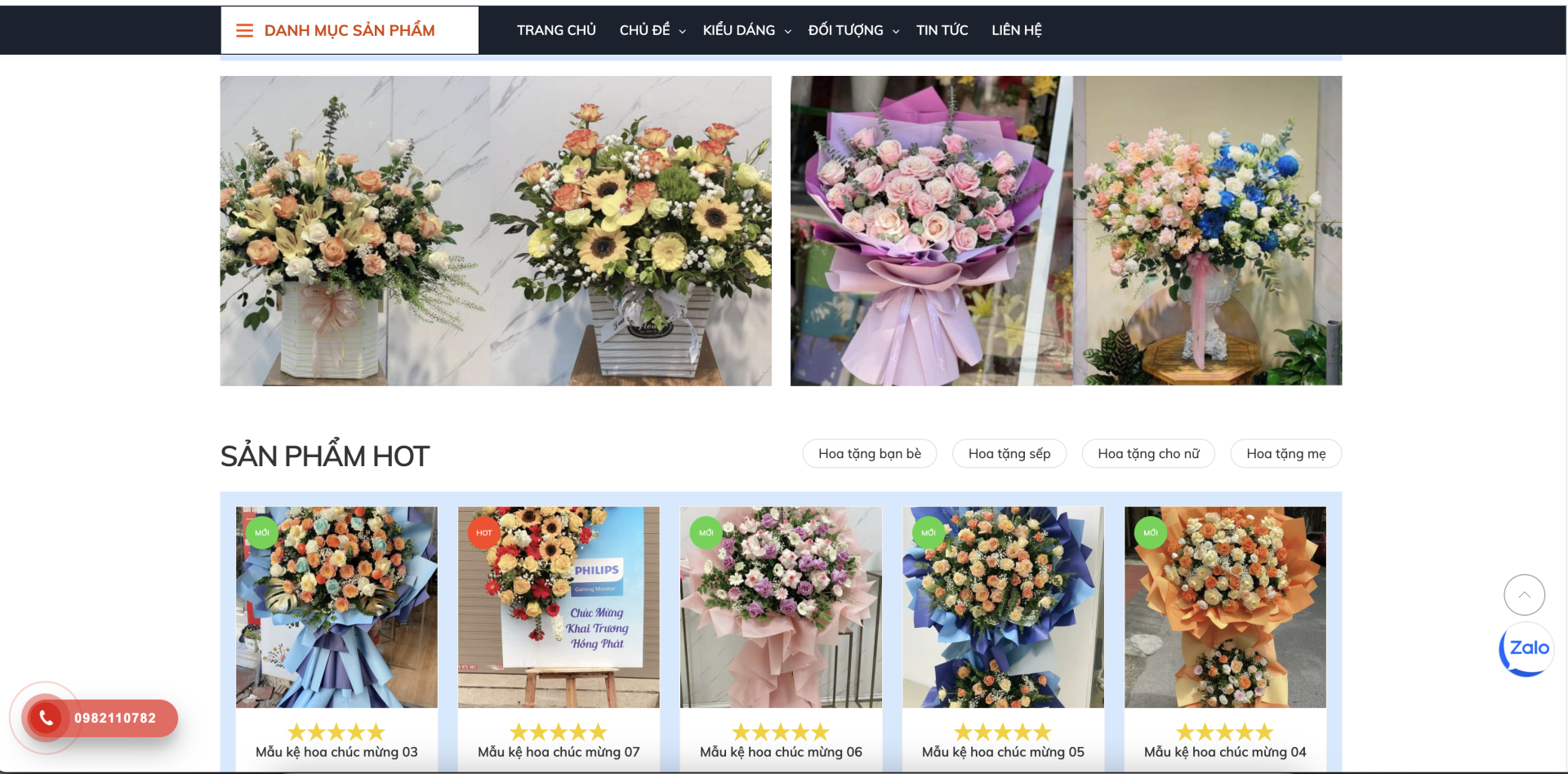This screenshot has width=1568, height=774.
Task: Click the red phone call icon
Action: [x=46, y=718]
